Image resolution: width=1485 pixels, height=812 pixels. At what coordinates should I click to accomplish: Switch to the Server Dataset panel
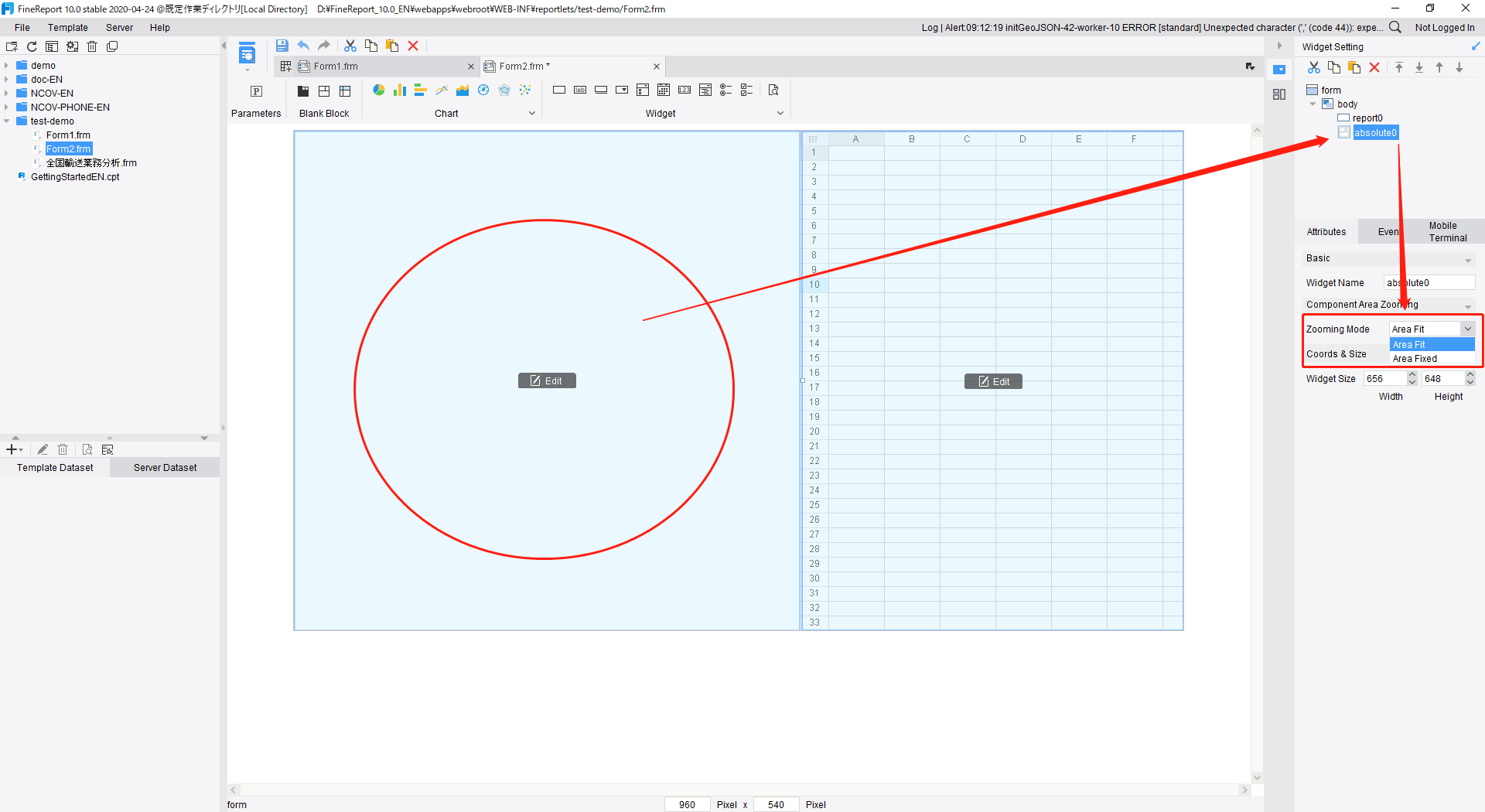coord(164,466)
